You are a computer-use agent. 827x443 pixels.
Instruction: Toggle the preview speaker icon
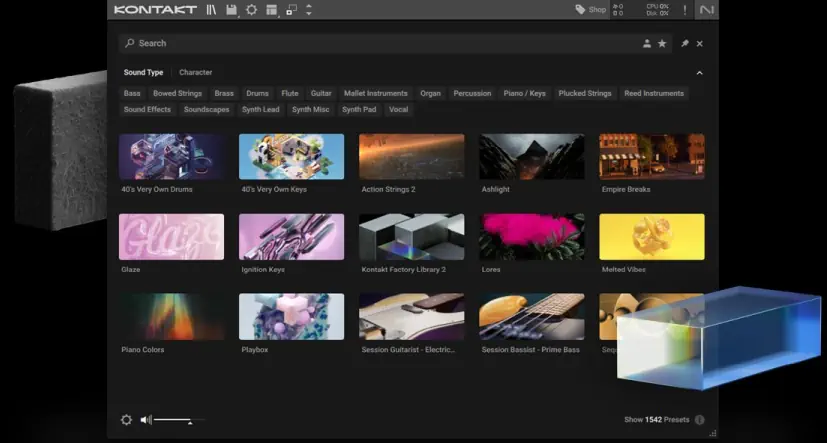146,420
